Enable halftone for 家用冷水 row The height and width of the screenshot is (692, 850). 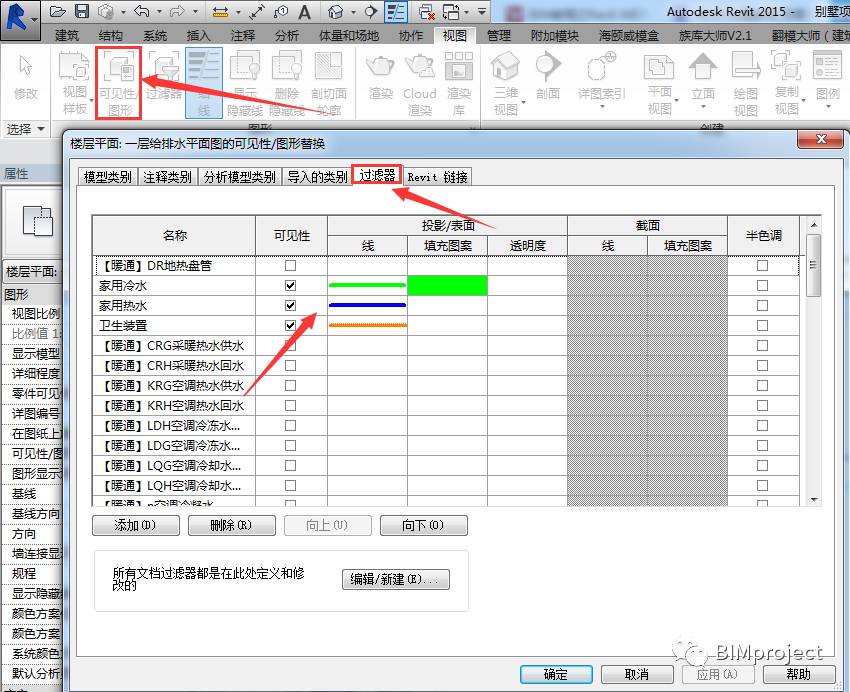coord(762,286)
